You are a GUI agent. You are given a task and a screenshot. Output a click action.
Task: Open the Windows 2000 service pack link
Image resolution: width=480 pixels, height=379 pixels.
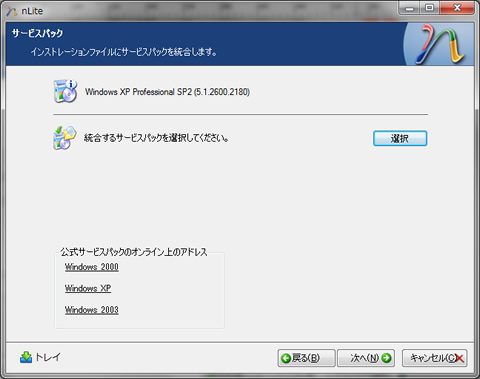[x=92, y=267]
